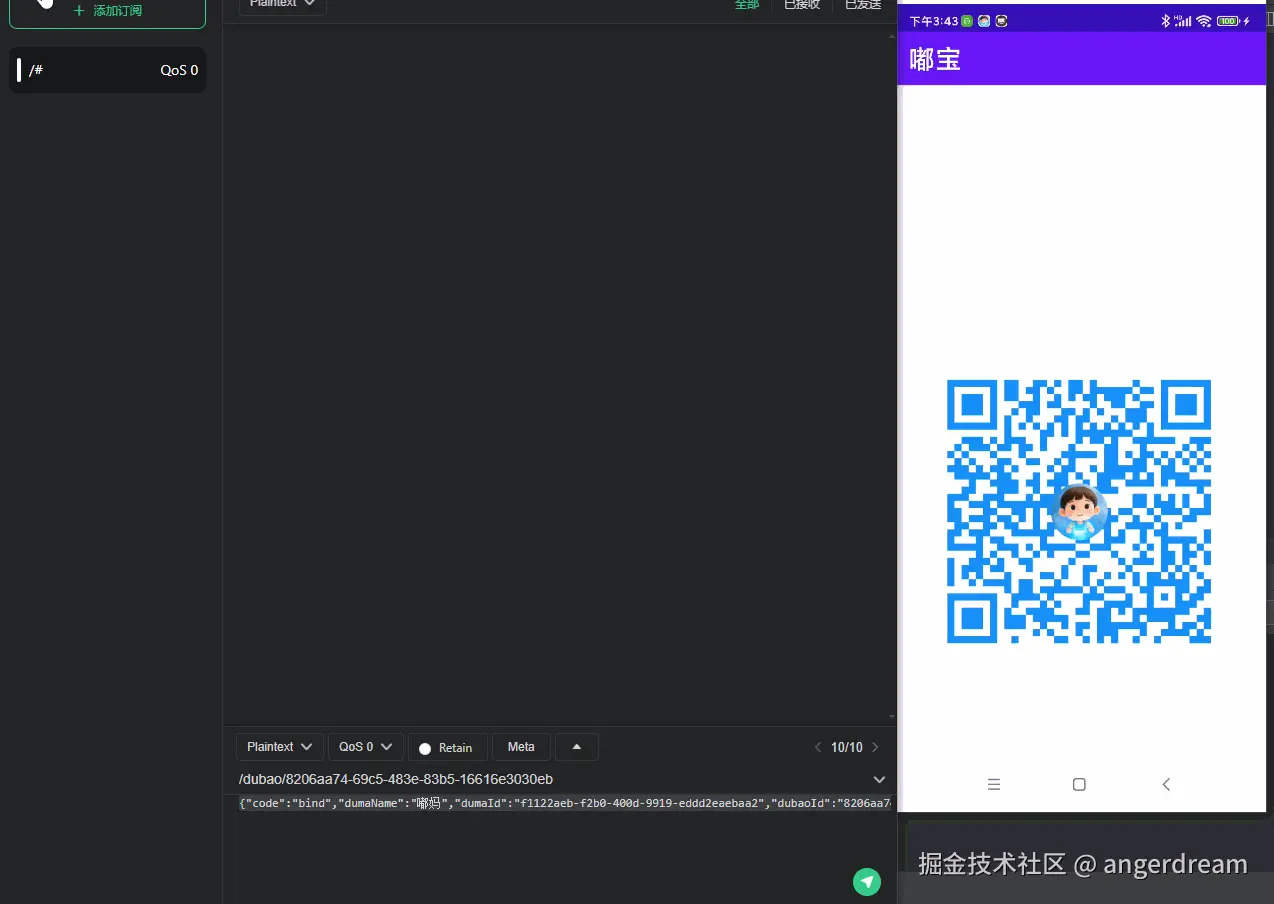The height and width of the screenshot is (904, 1274).
Task: Add a new subscription
Action: [x=107, y=11]
